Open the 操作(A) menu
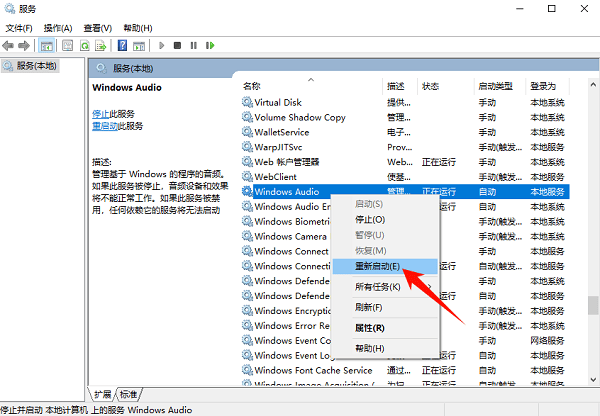The height and width of the screenshot is (416, 600). coord(58,28)
